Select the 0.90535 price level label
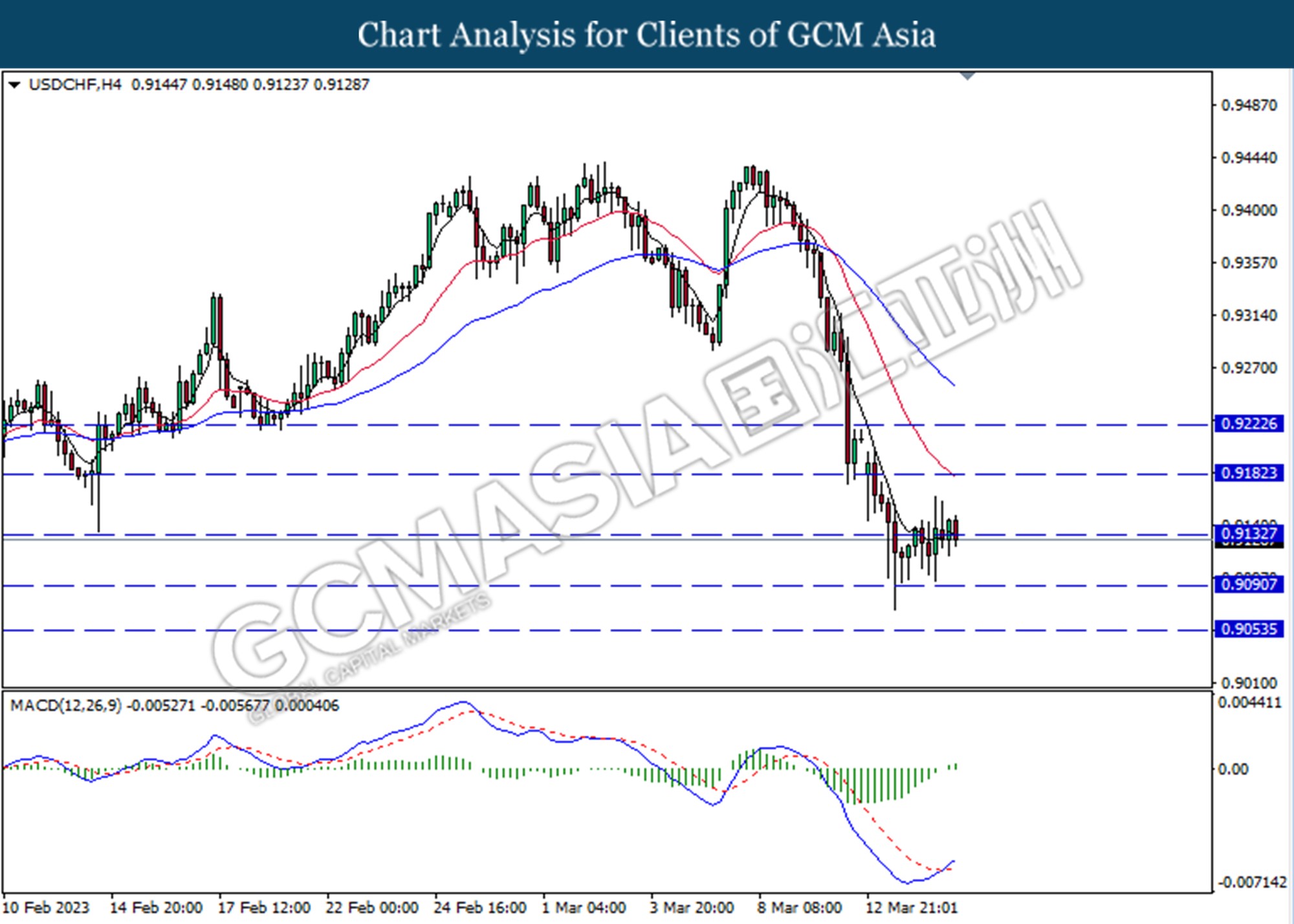This screenshot has width=1294, height=924. [x=1249, y=629]
